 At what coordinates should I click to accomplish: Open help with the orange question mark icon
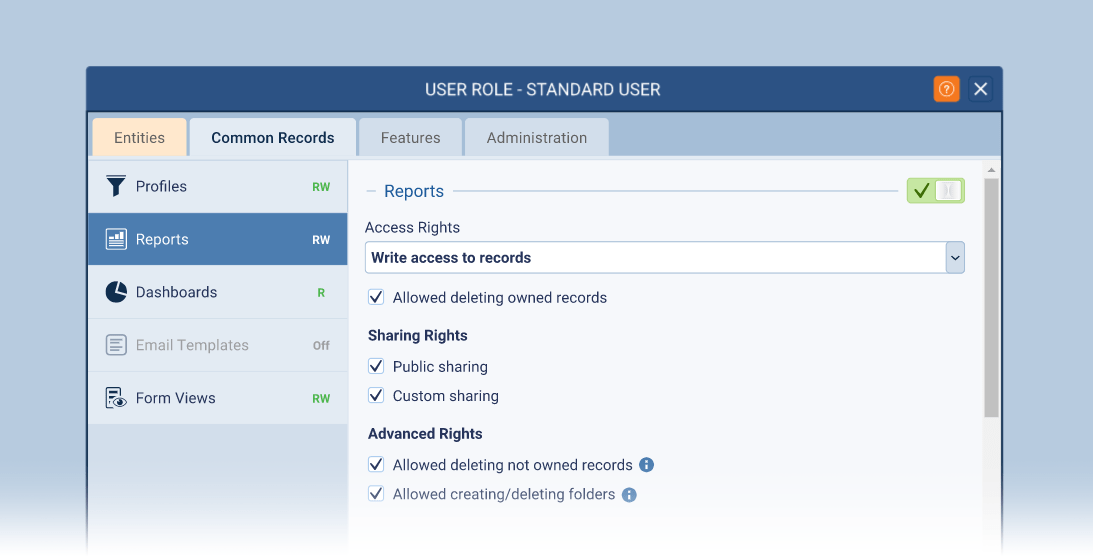click(x=946, y=89)
